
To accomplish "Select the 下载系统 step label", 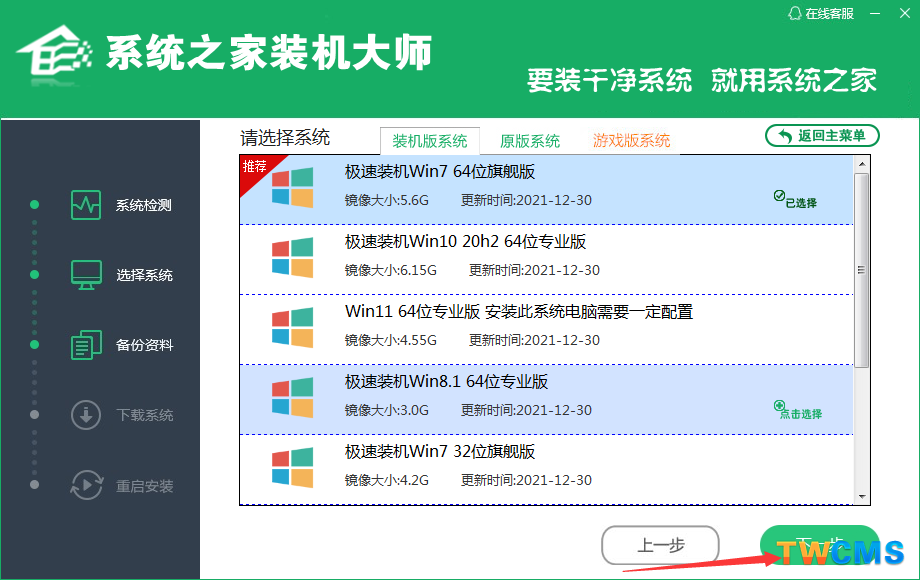I will coord(144,415).
